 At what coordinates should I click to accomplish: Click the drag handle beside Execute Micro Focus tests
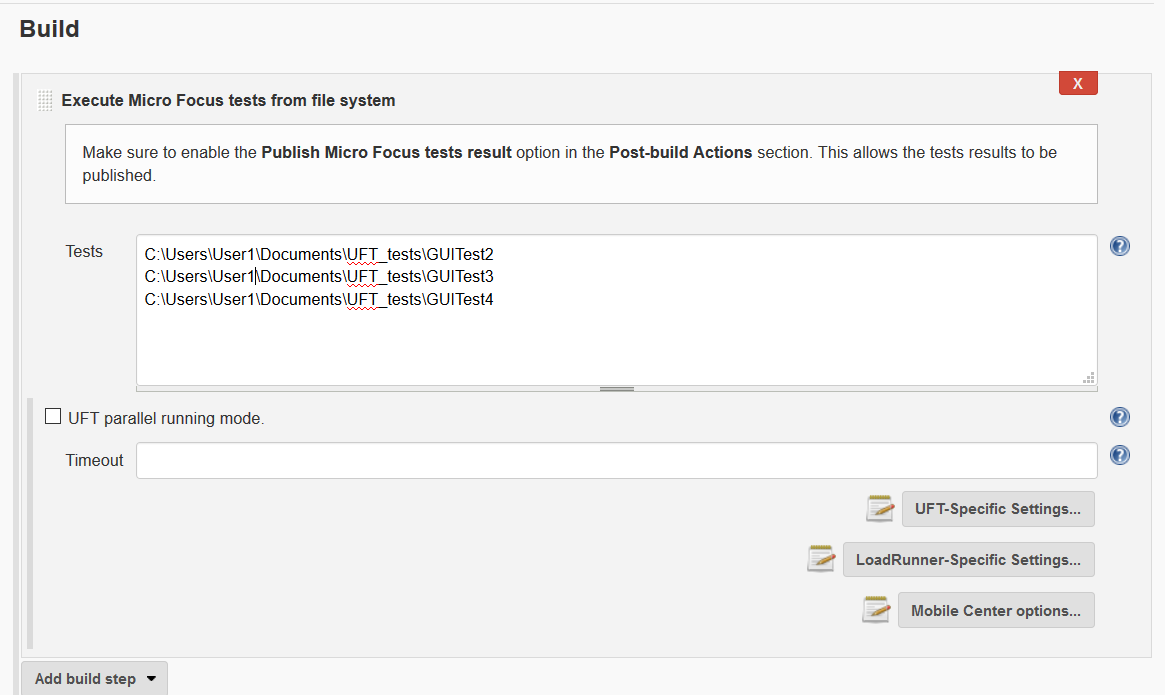point(45,101)
